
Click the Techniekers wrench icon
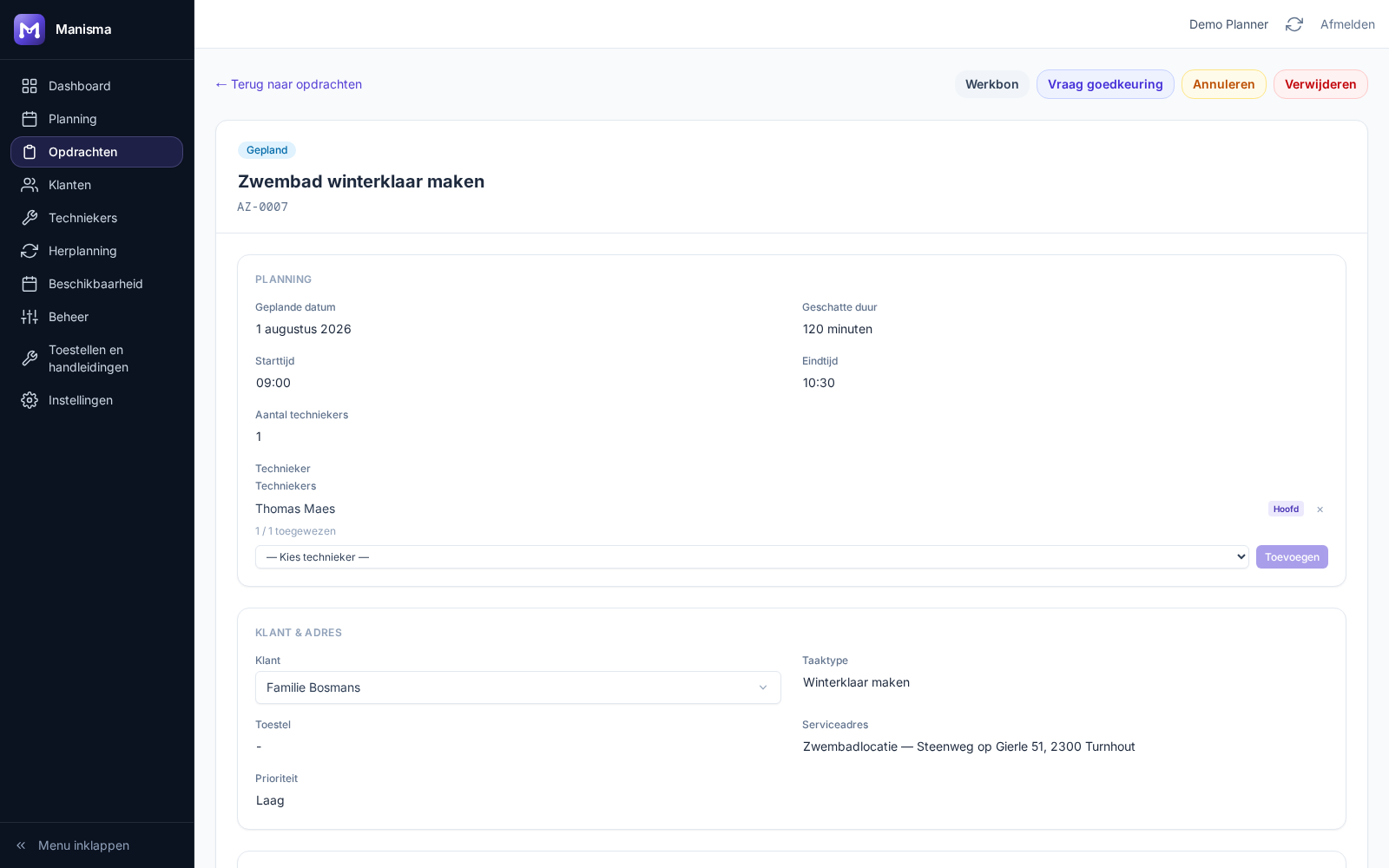(30, 218)
